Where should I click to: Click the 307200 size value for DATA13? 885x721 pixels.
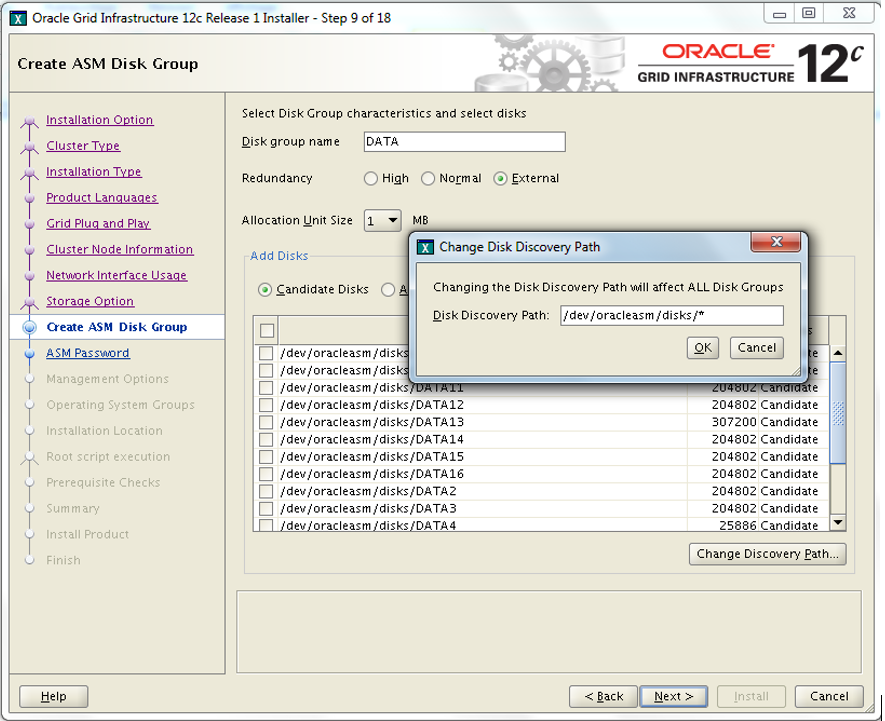pos(734,422)
